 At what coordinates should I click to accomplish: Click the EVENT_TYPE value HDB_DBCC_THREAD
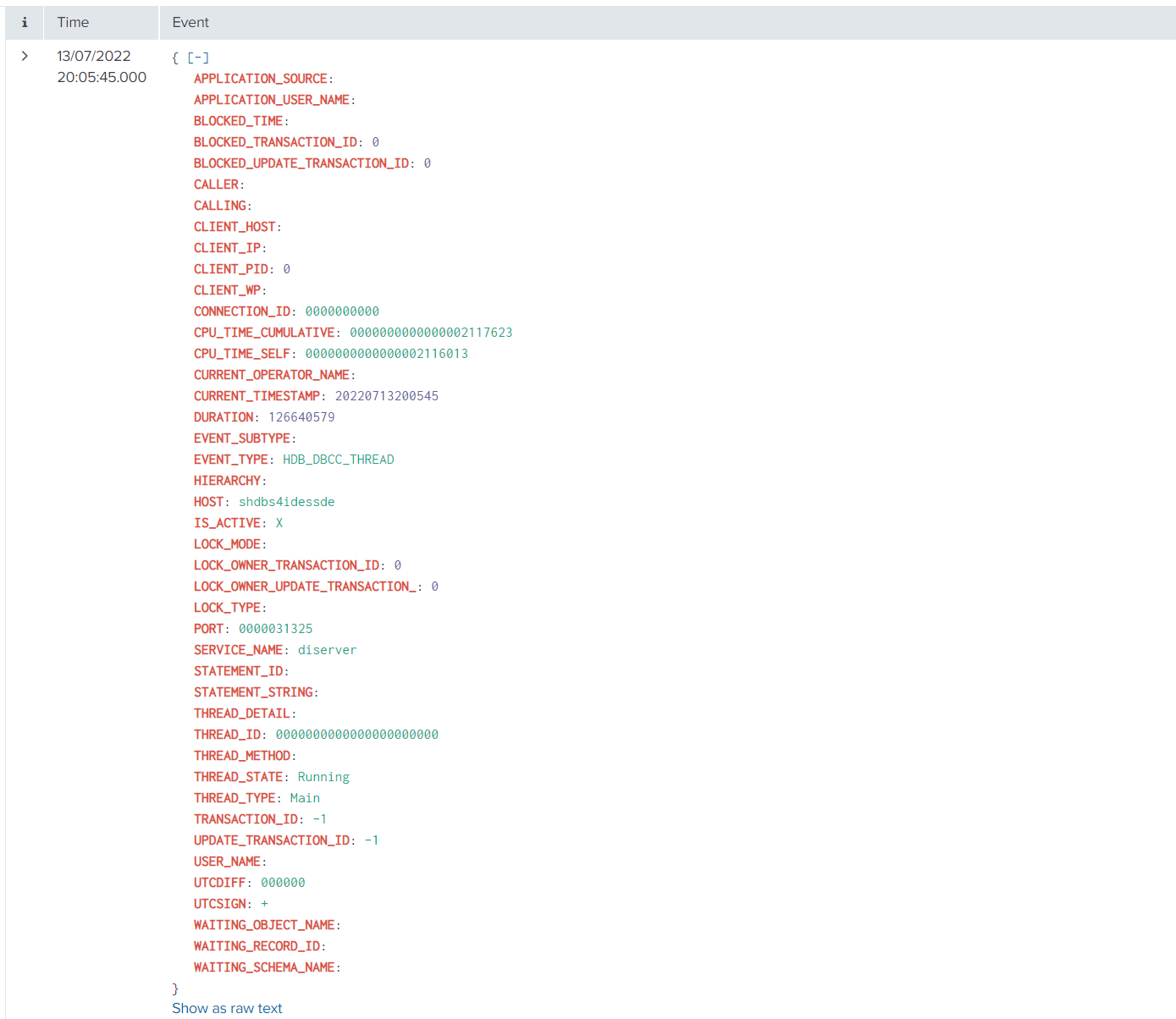click(x=338, y=460)
